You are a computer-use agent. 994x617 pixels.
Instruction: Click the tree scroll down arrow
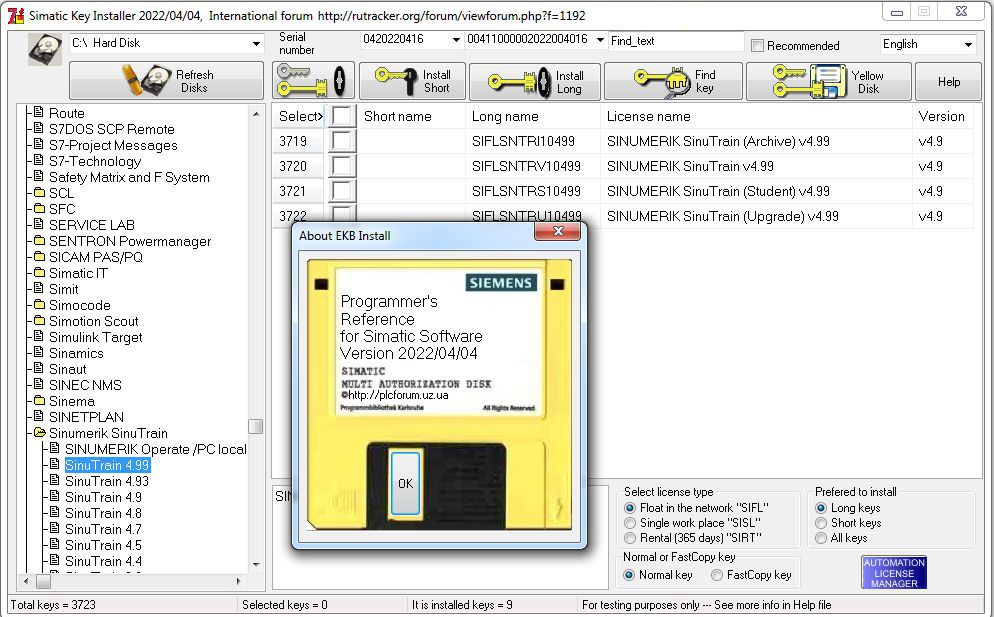[x=255, y=564]
